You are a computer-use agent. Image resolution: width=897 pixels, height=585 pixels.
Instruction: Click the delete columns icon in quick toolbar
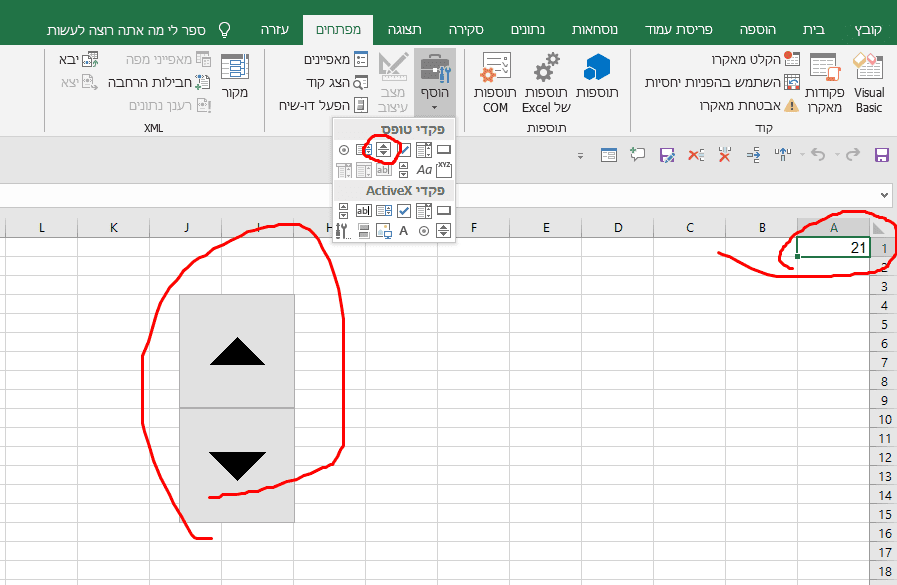tap(725, 154)
